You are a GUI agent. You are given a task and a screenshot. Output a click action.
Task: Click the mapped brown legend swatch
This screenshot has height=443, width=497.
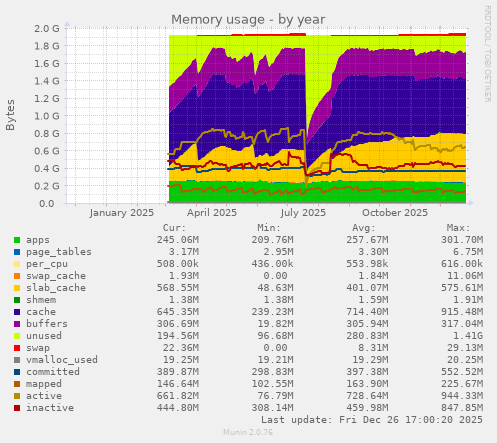[17, 384]
